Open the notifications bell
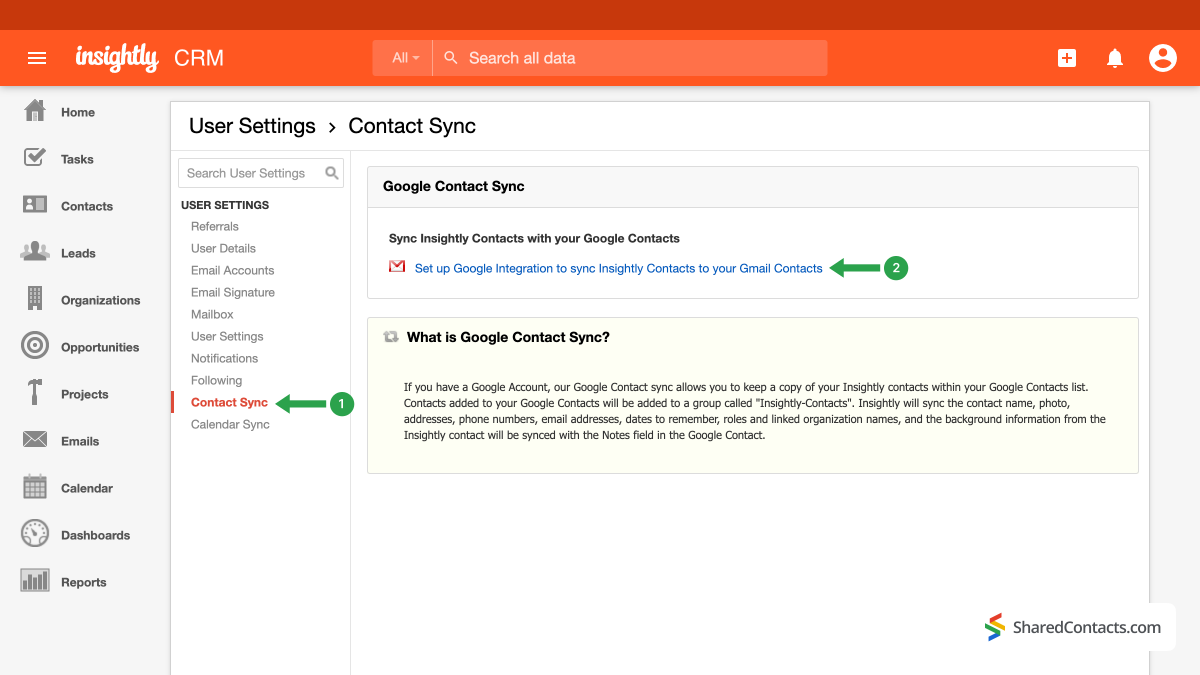1200x675 pixels. (1115, 58)
